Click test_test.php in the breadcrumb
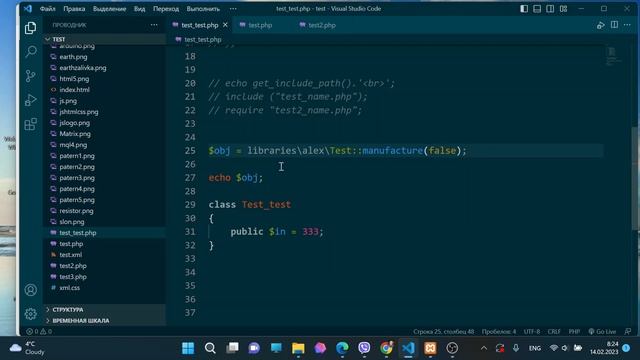The height and width of the screenshot is (360, 640). [x=203, y=40]
